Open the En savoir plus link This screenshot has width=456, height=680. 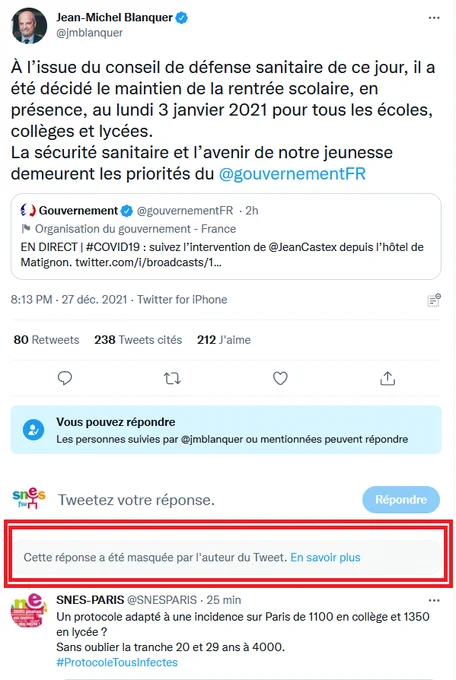[325, 557]
